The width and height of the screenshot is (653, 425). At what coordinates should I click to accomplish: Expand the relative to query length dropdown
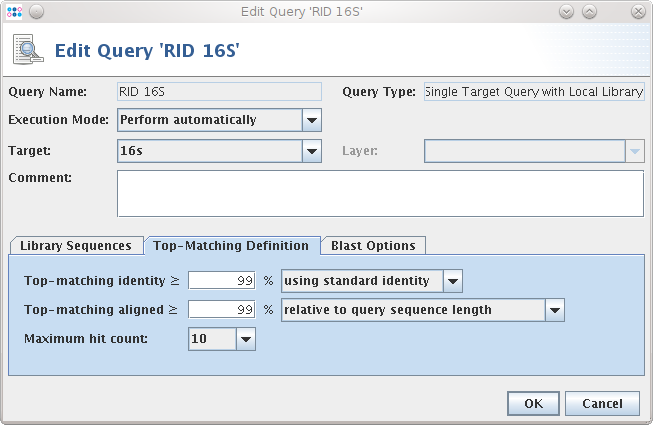click(555, 310)
